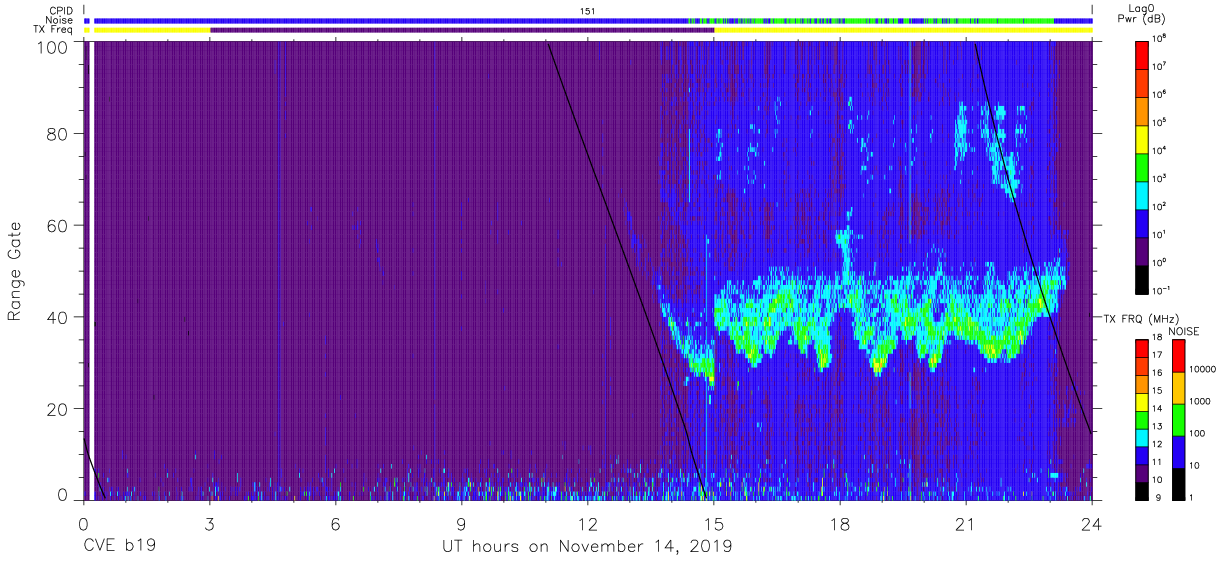Click the '21' tick on the time axis

[966, 523]
